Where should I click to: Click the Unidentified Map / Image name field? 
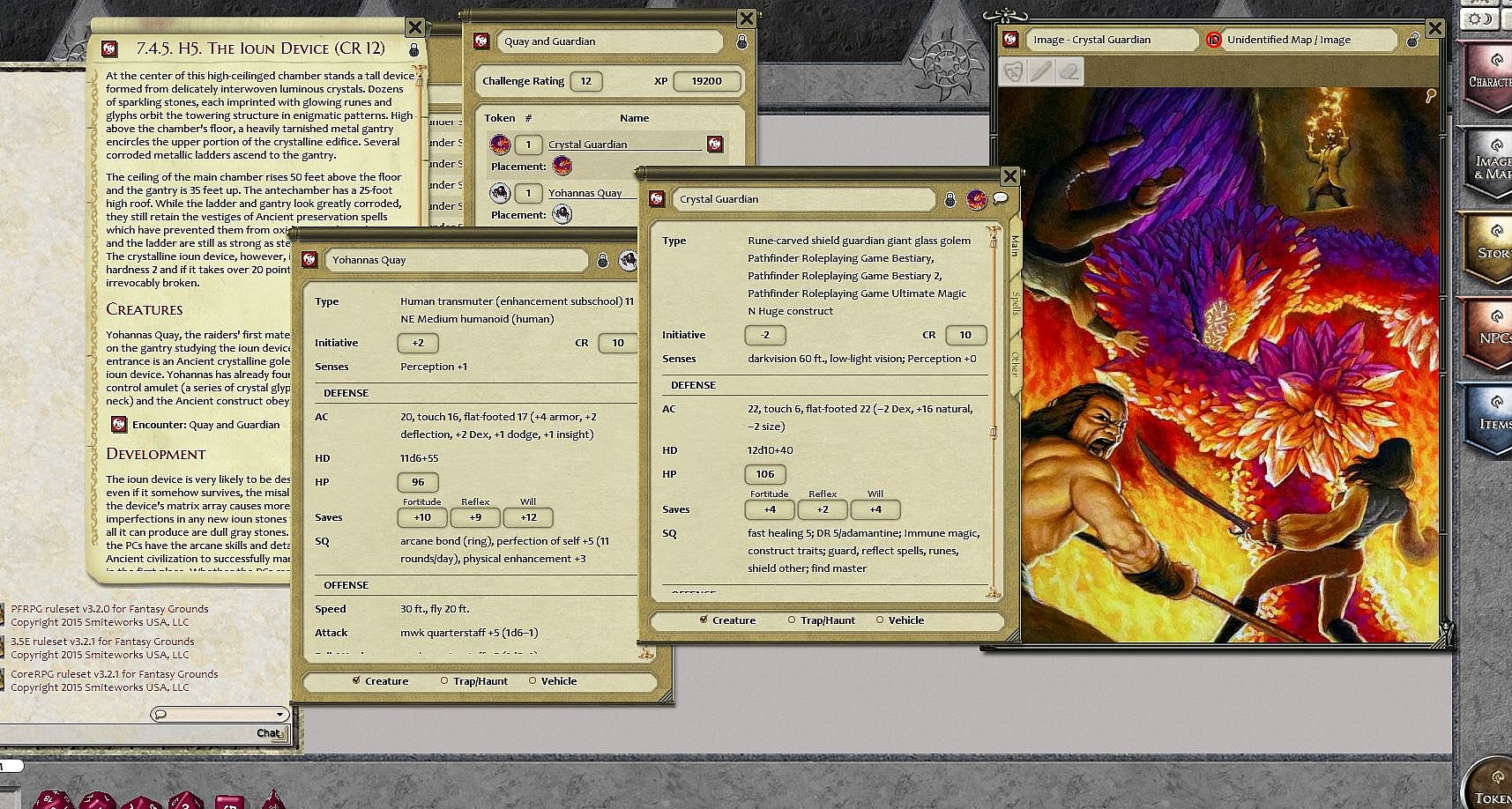coord(1310,40)
